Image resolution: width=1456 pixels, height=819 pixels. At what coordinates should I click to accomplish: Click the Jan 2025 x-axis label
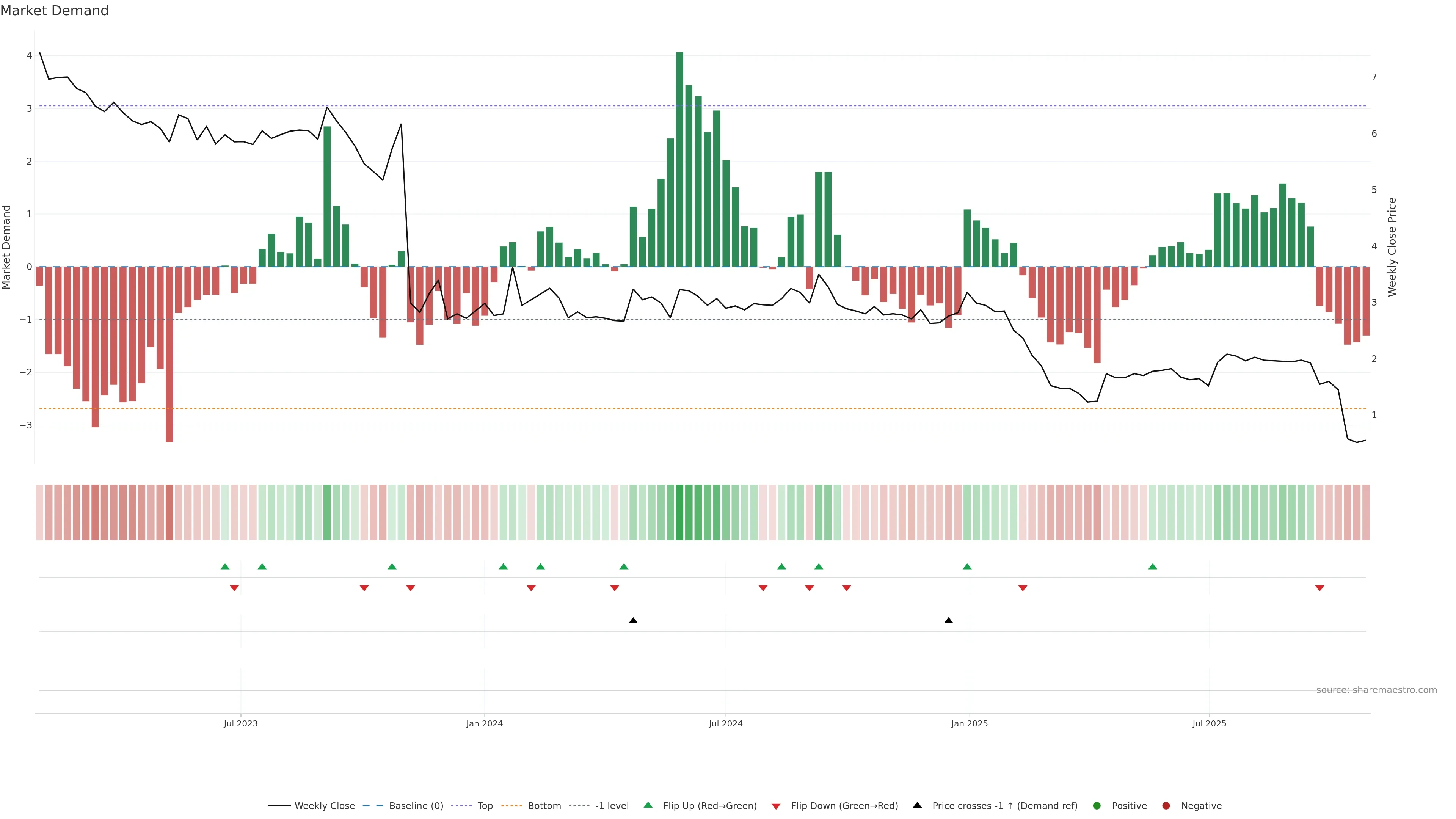(970, 723)
